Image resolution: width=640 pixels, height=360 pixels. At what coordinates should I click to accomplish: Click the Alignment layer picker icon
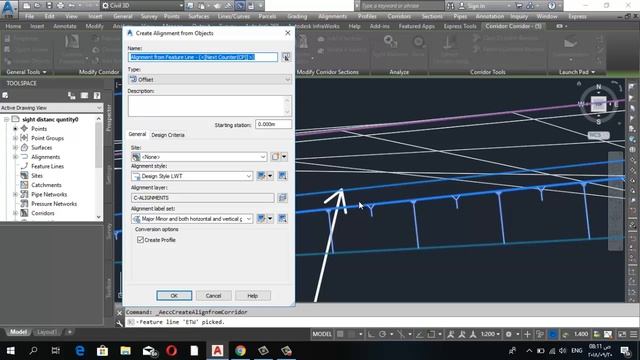click(282, 198)
